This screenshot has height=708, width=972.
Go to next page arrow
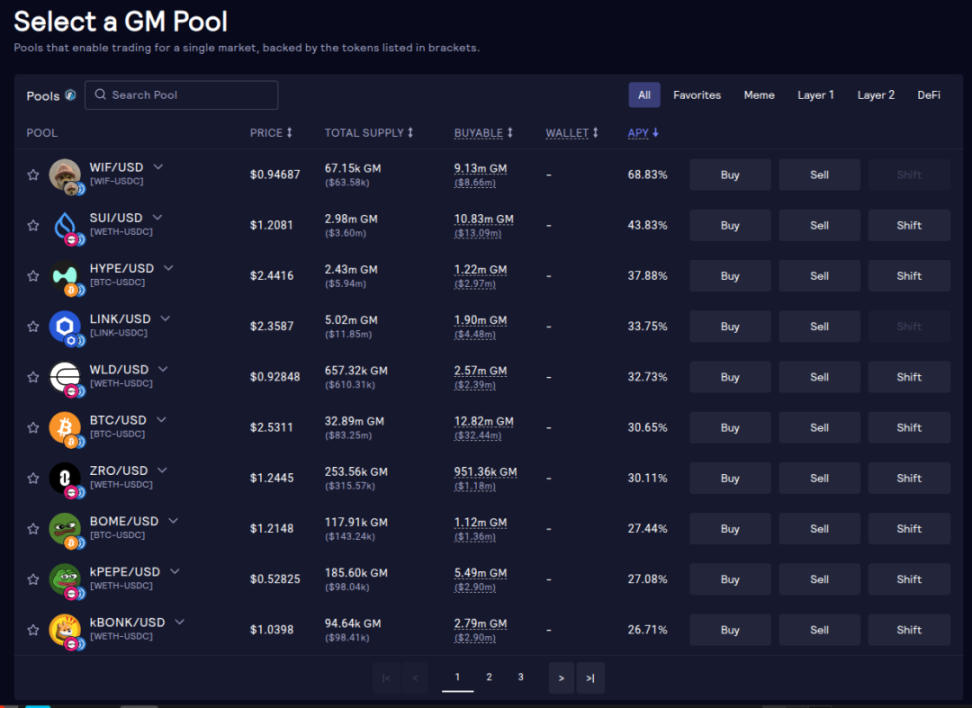click(x=561, y=678)
